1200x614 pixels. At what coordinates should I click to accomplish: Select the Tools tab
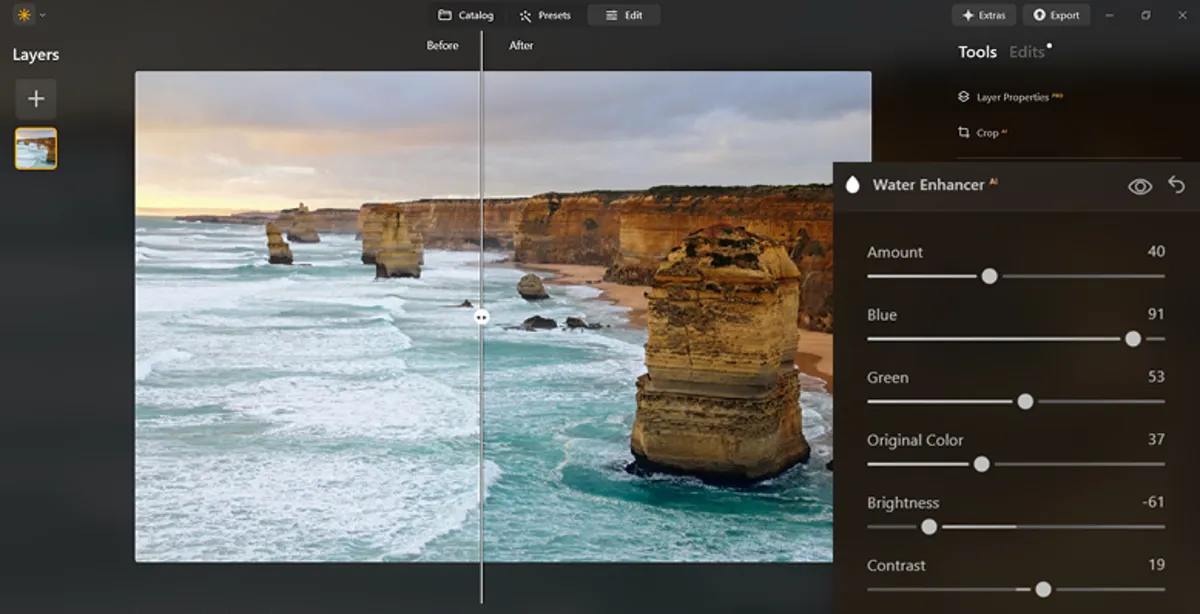point(976,51)
